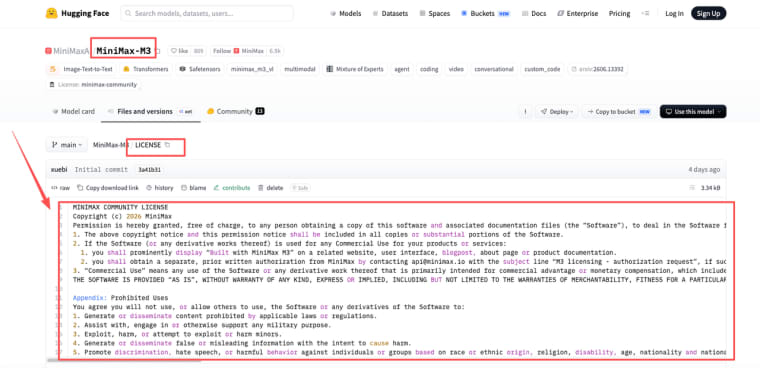Click the 4 days ago timestamp
760x368 pixels.
click(x=704, y=170)
